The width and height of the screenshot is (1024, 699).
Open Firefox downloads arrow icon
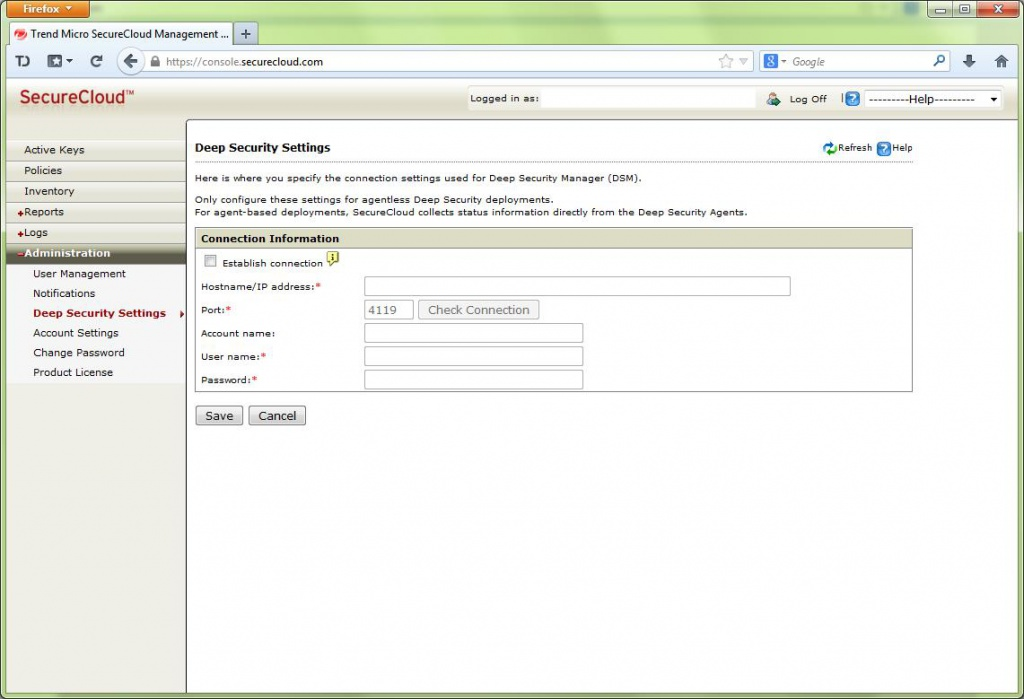point(968,61)
